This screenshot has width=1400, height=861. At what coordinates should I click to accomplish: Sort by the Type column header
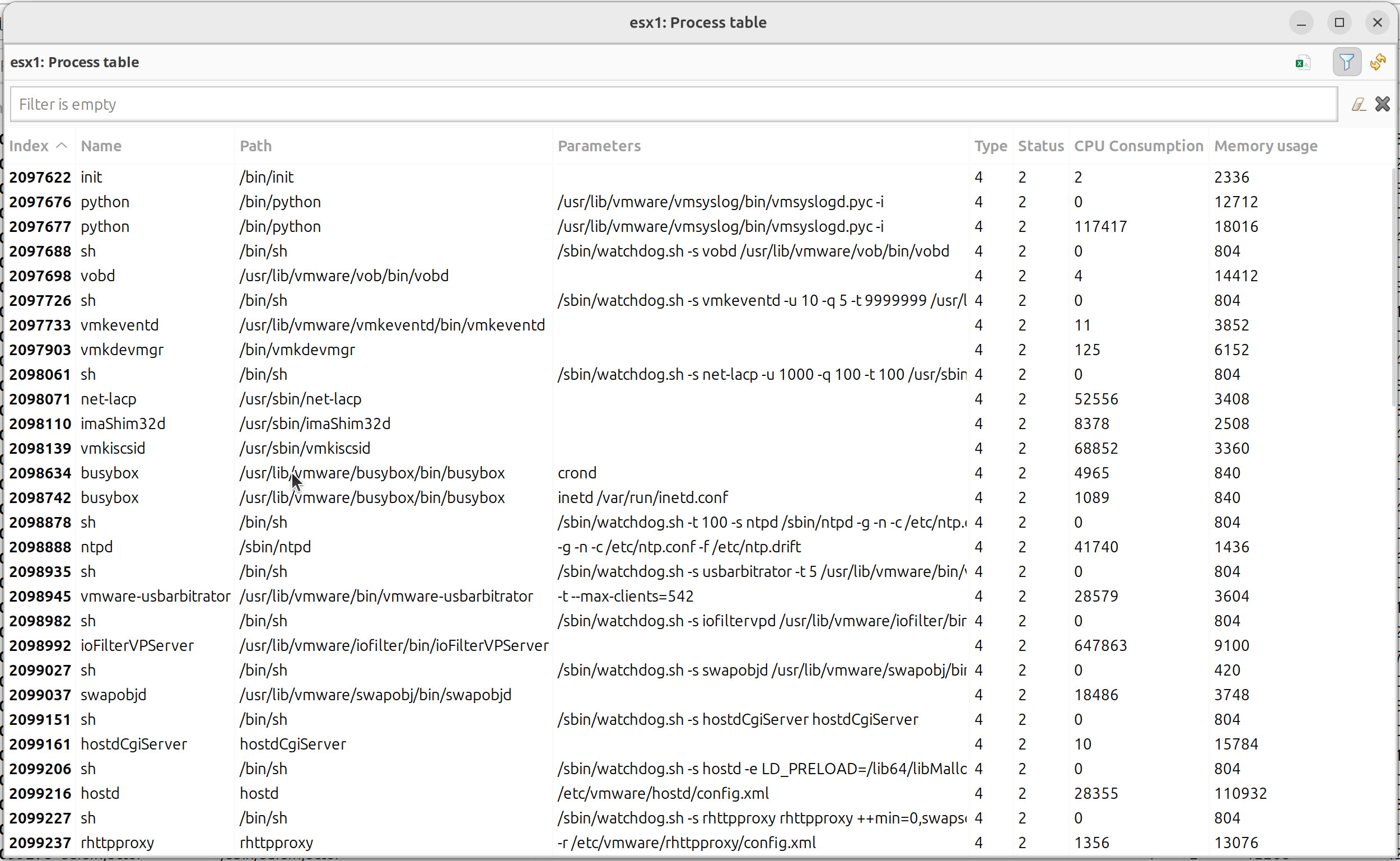(x=990, y=146)
